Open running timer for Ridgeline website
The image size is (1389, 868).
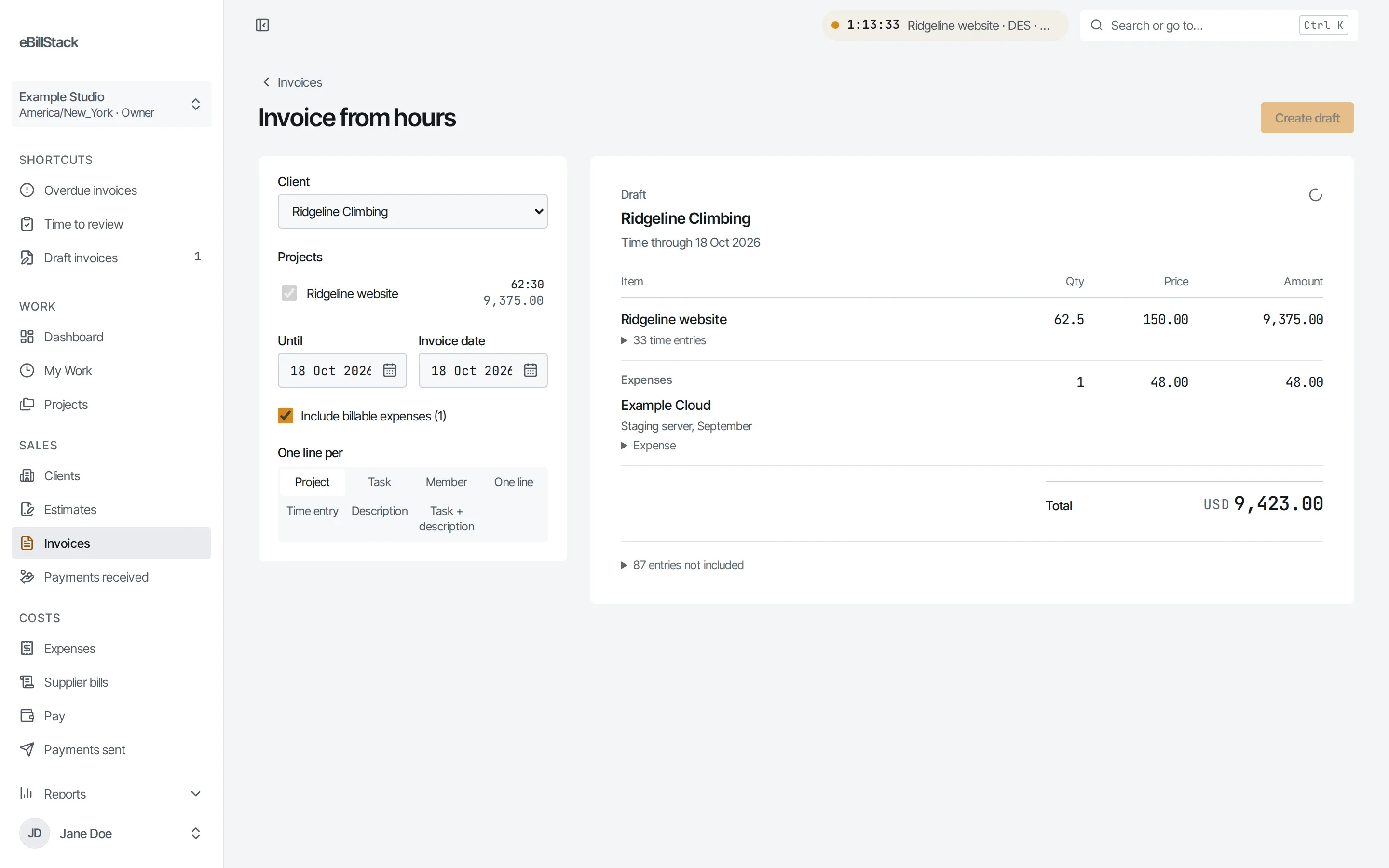click(x=944, y=25)
